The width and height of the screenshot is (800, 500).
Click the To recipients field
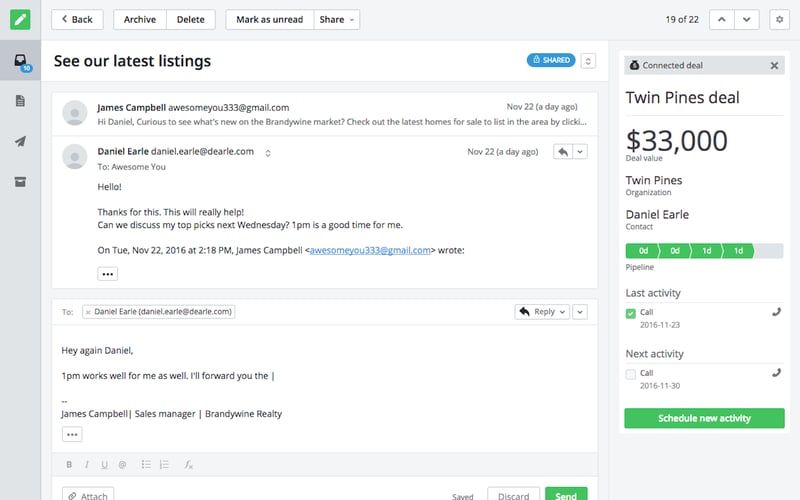click(x=296, y=312)
